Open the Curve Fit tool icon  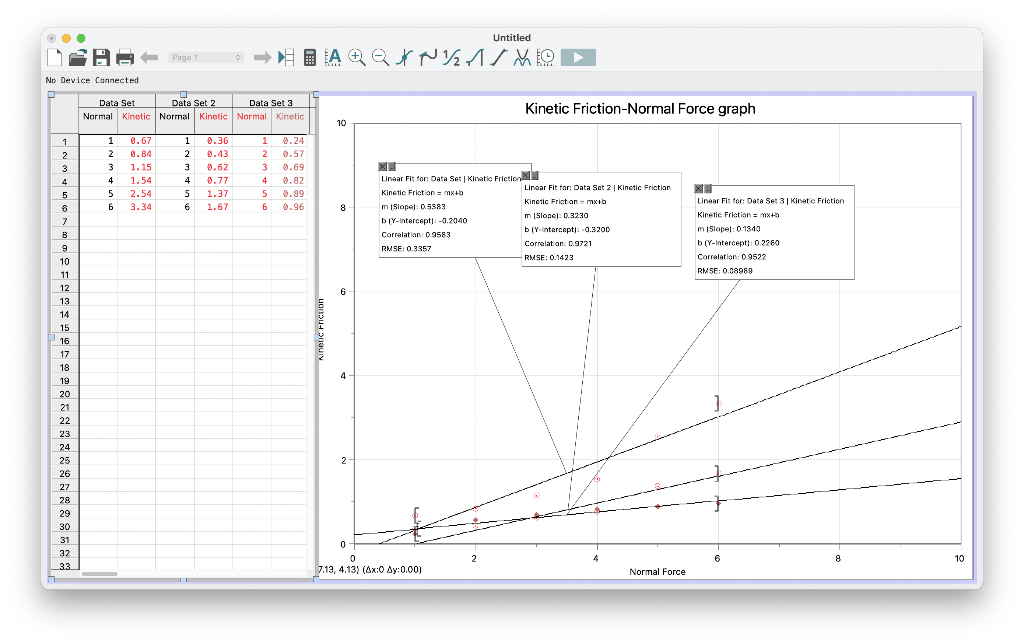tap(522, 57)
